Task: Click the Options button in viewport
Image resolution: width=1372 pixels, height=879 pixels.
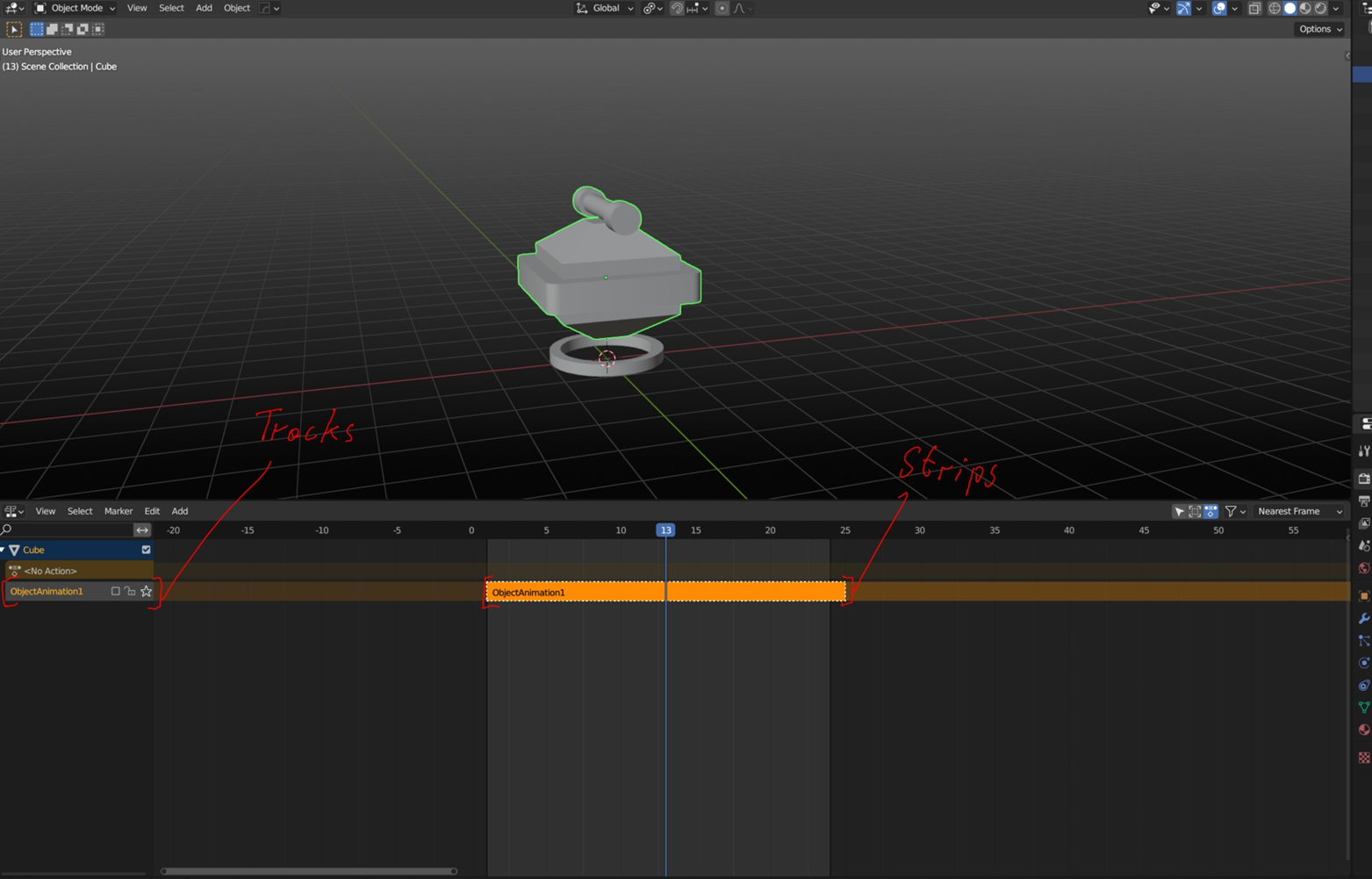Action: (x=1319, y=29)
